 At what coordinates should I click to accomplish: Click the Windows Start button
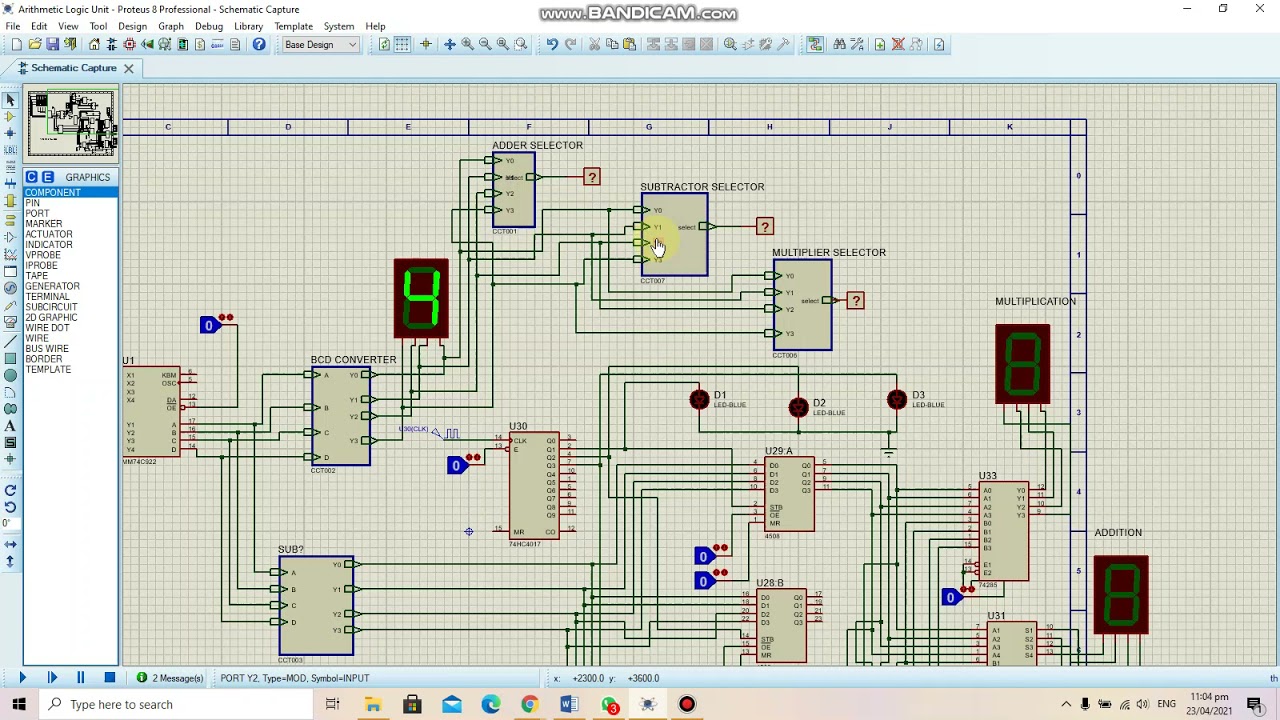20,704
